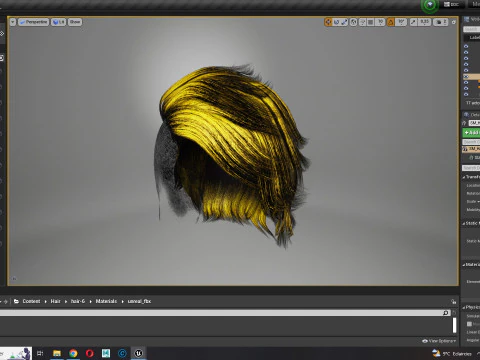Viewport: 480px width, 360px height.
Task: Go forward in content browser history
Action: pyautogui.click(x=6, y=302)
